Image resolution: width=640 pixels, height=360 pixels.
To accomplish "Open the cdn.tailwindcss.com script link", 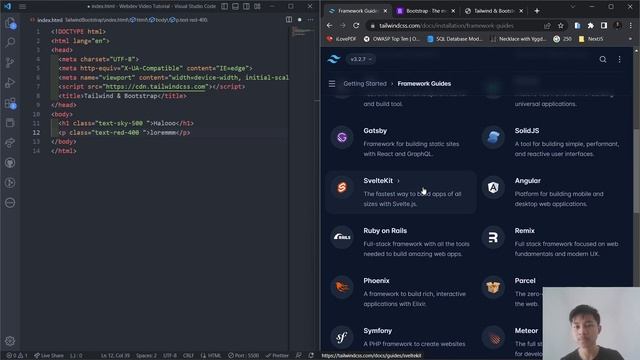I will 156,87.
